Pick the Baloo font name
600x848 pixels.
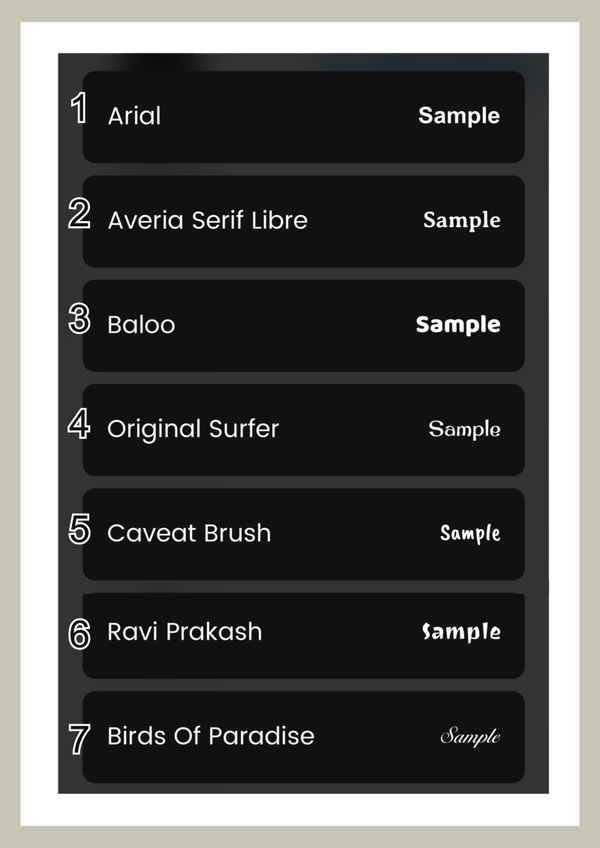pos(141,325)
